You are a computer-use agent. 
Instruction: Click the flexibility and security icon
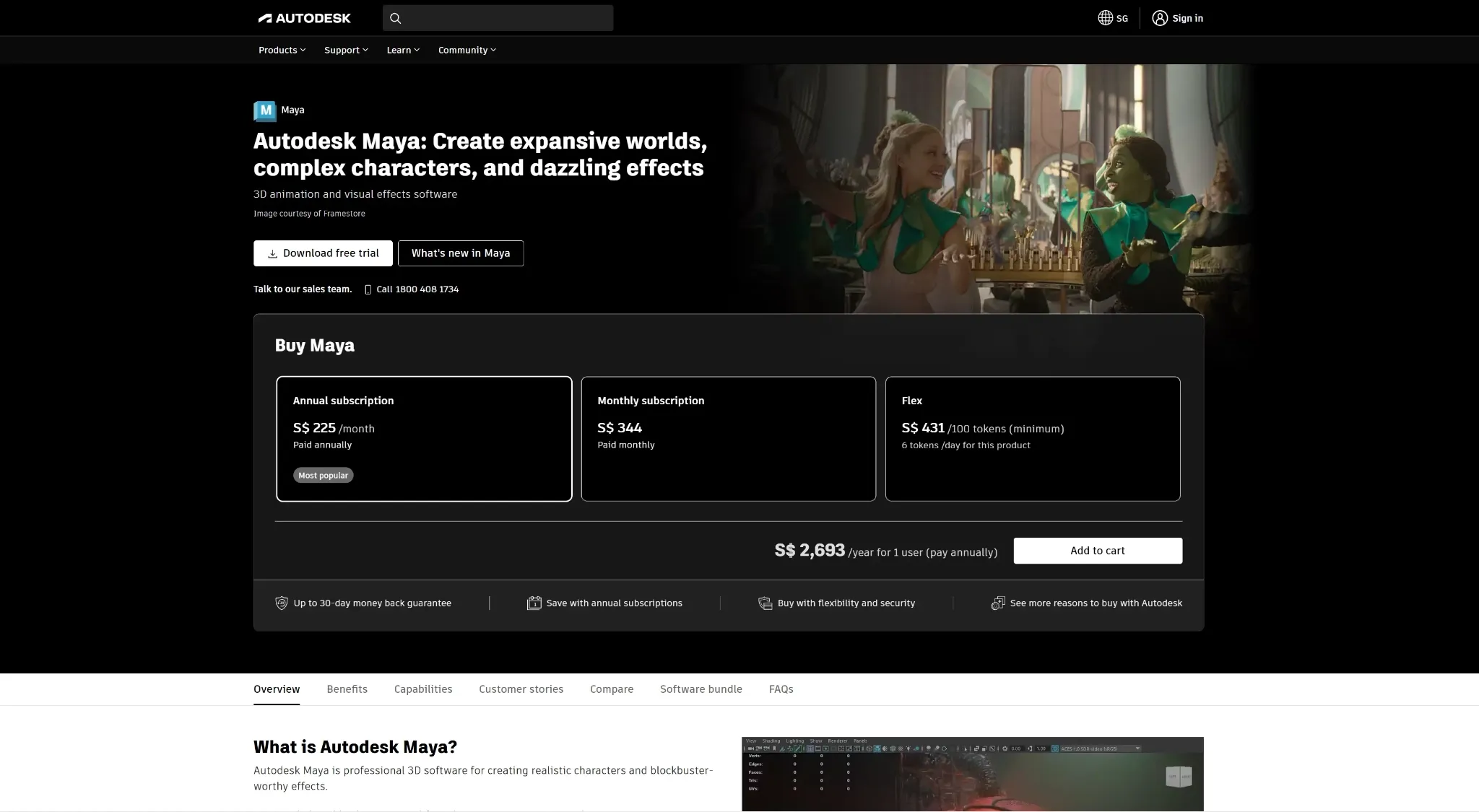point(765,603)
